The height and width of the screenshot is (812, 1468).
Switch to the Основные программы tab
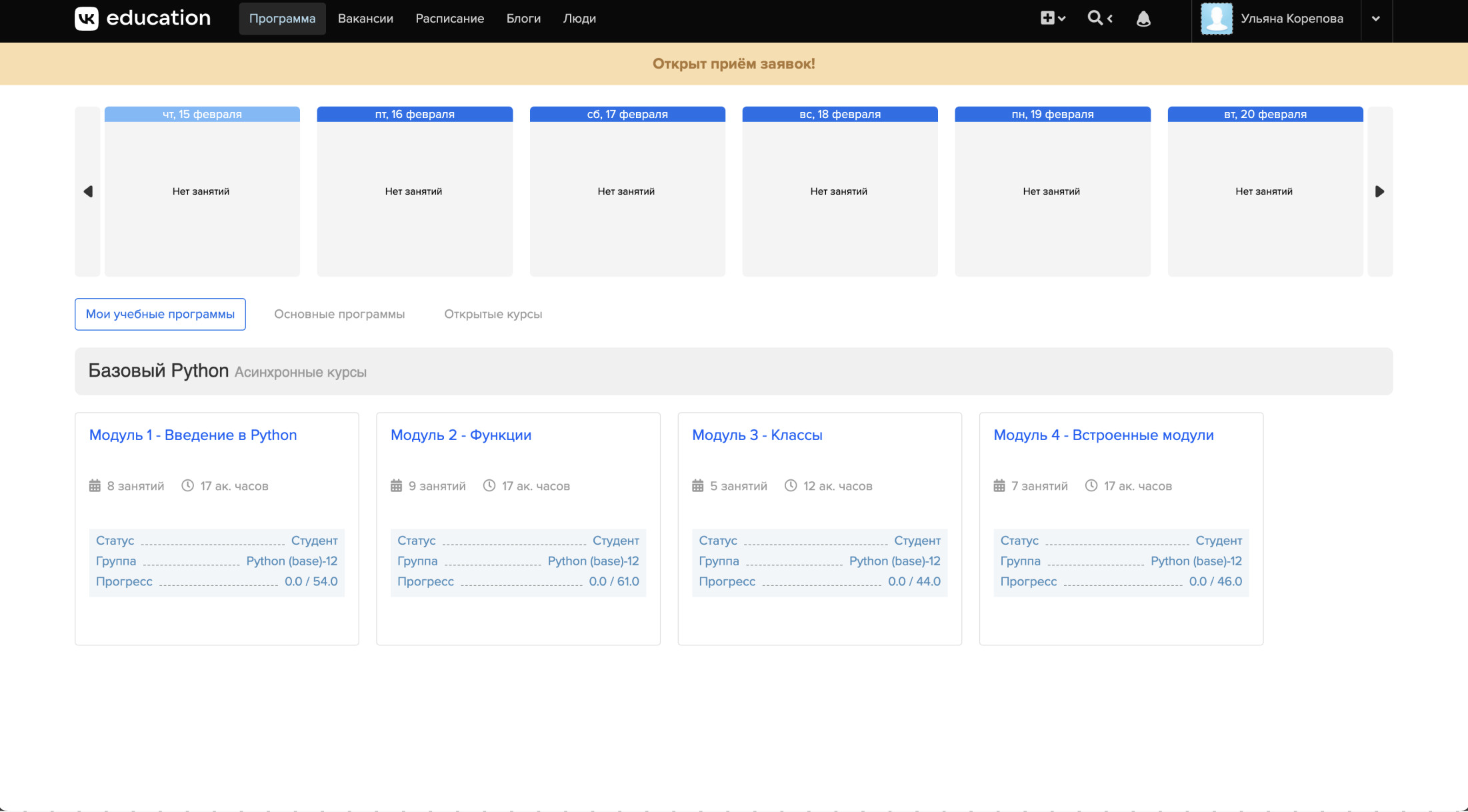pos(339,314)
